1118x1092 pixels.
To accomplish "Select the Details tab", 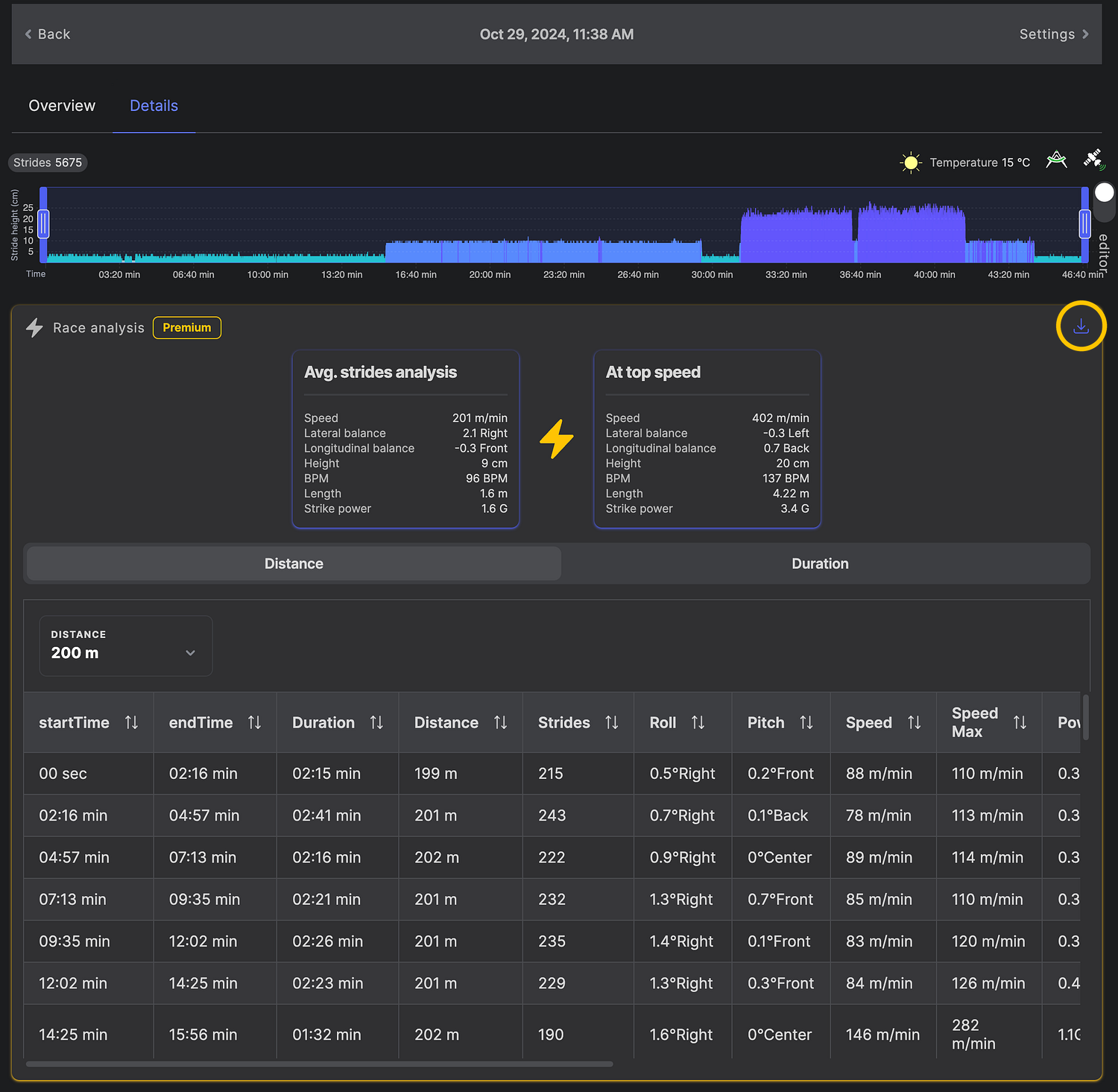I will point(154,106).
